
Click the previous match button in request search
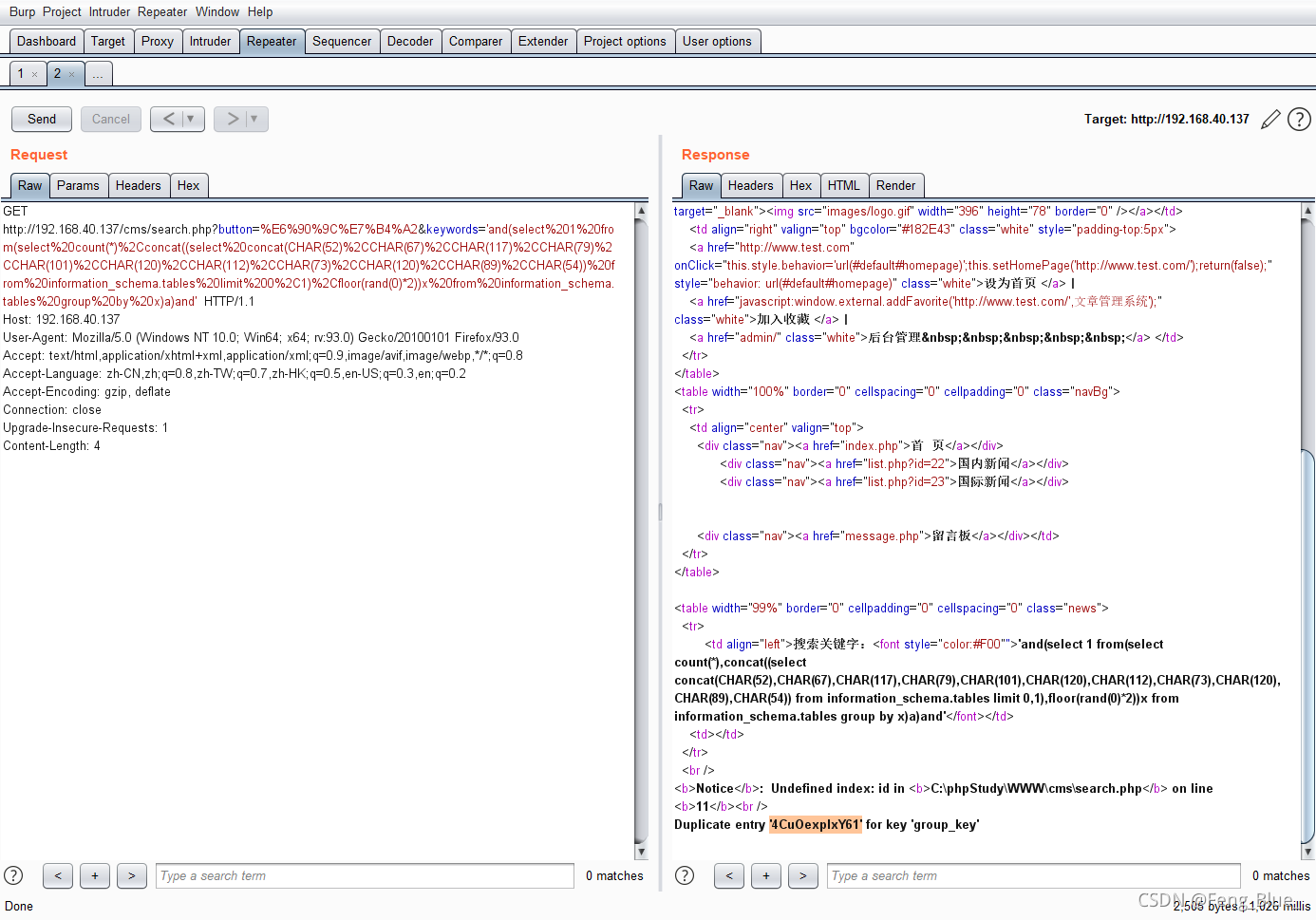[58, 875]
